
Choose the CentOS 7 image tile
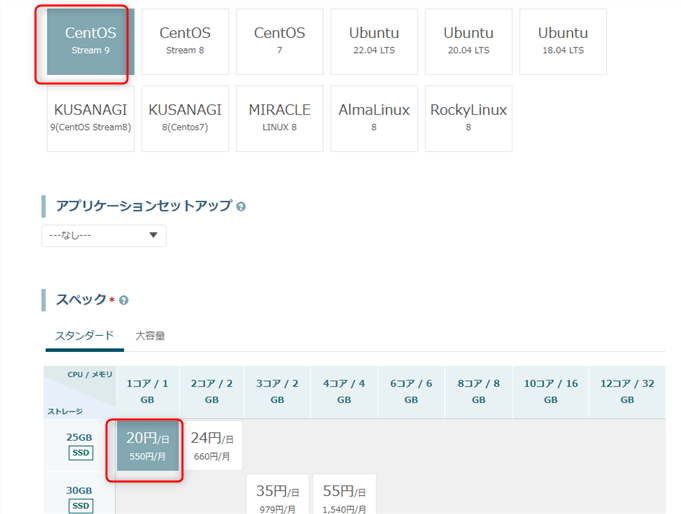click(x=280, y=42)
